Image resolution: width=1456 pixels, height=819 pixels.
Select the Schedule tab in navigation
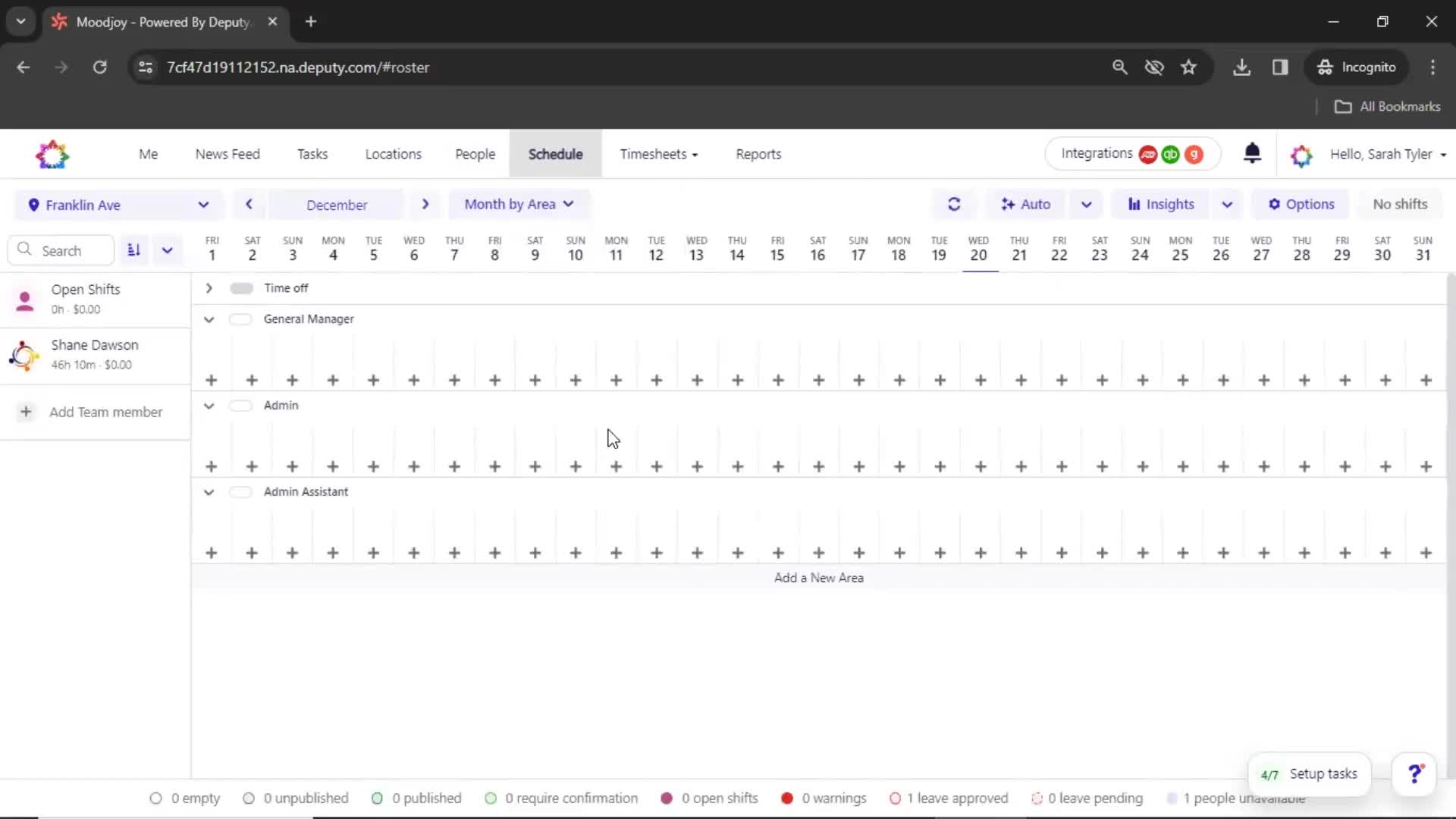pos(555,154)
